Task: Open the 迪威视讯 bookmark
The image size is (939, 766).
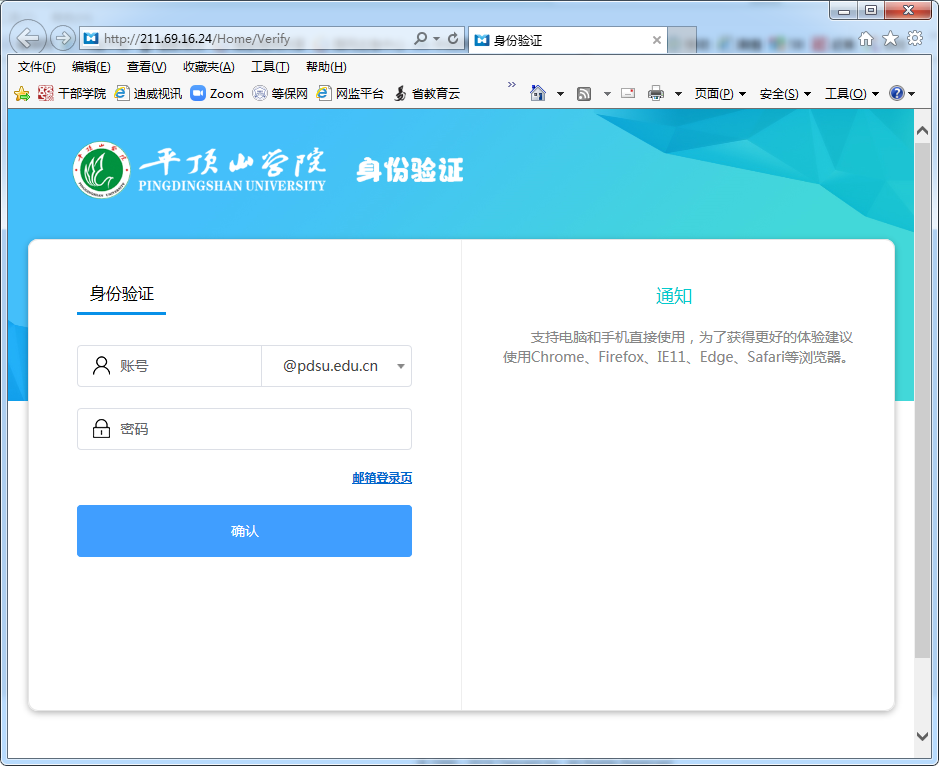Action: coord(149,93)
